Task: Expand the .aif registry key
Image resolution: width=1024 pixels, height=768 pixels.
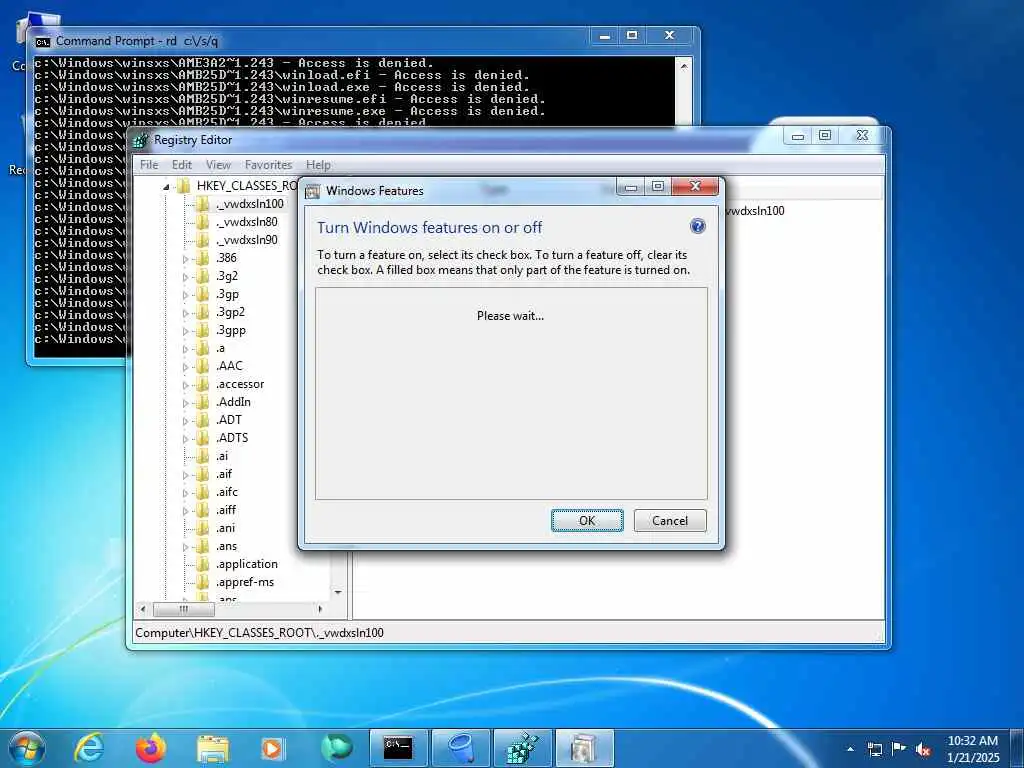Action: tap(185, 475)
